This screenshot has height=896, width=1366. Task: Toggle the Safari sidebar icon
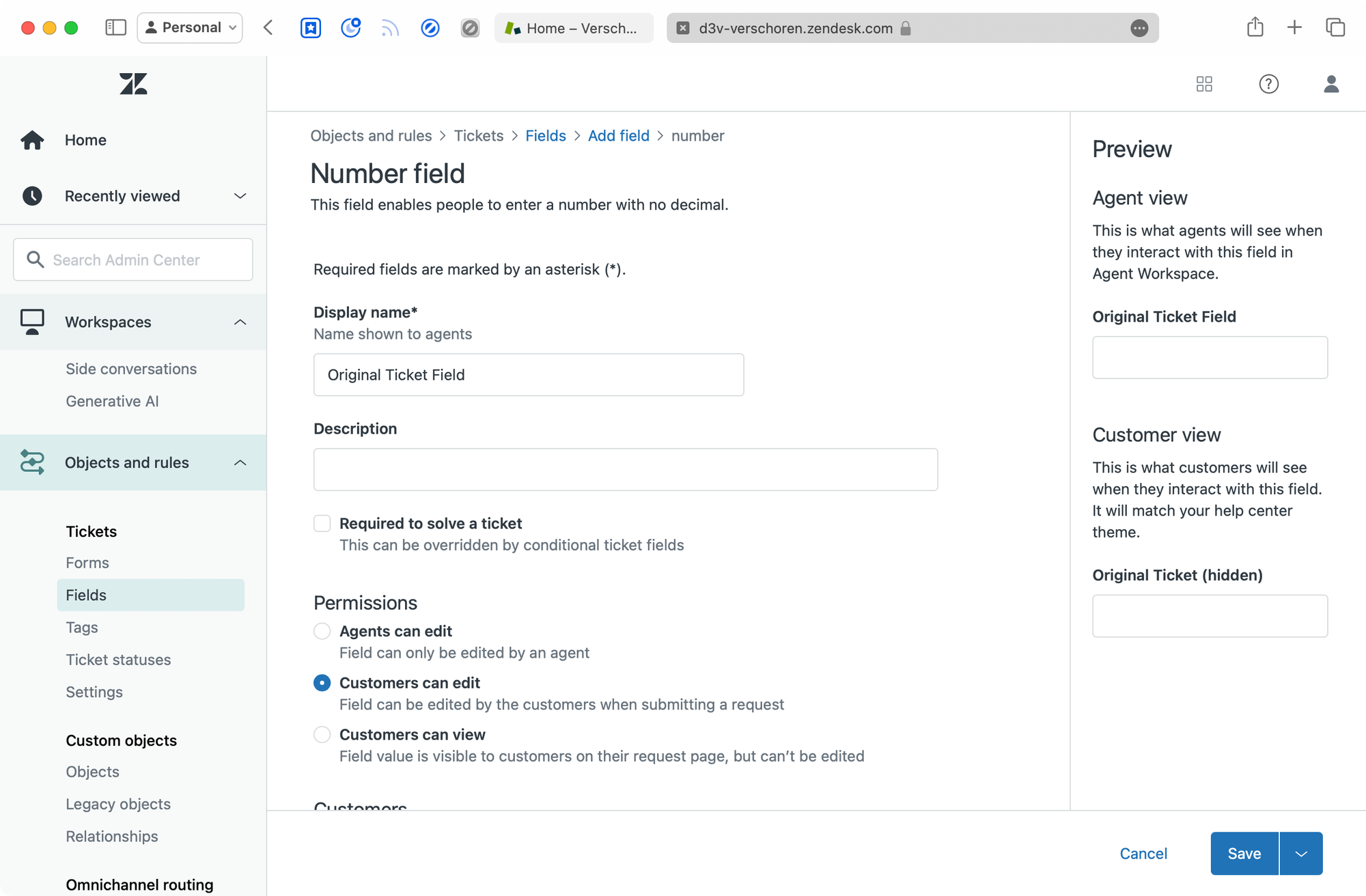(x=115, y=28)
